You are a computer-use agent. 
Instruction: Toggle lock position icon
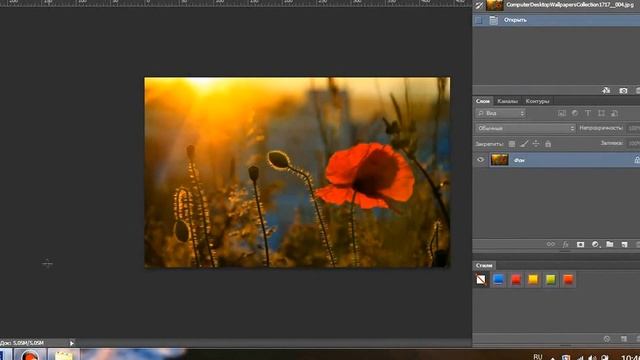pyautogui.click(x=536, y=144)
